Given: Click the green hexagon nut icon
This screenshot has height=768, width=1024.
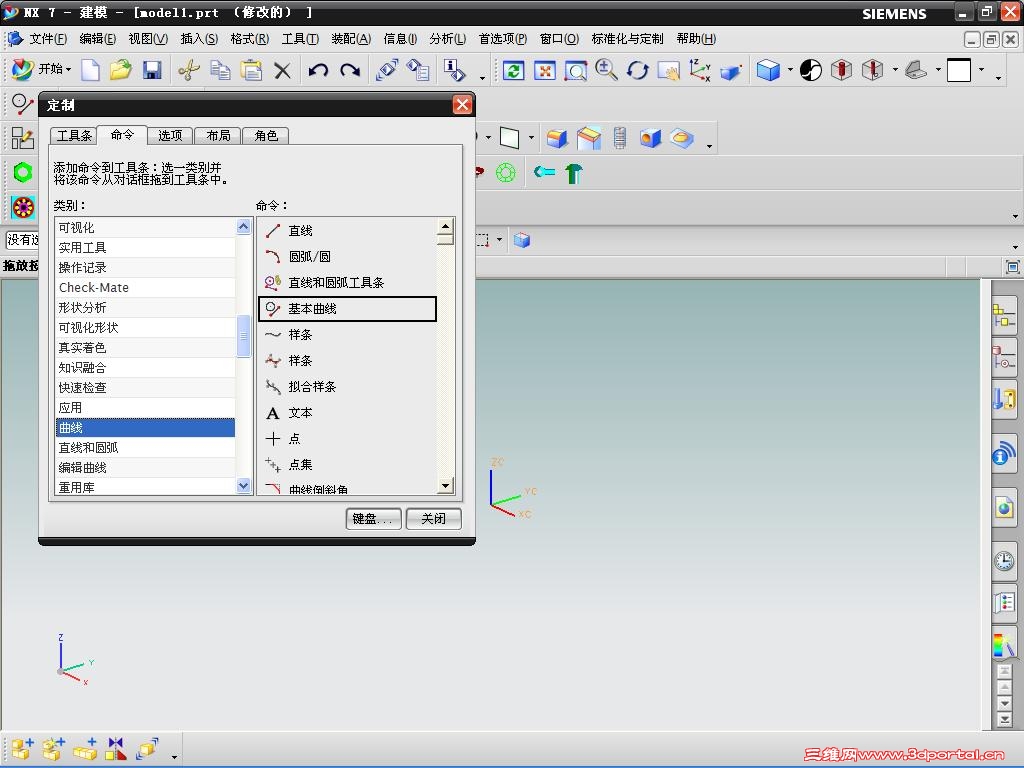Looking at the screenshot, I should coord(23,173).
